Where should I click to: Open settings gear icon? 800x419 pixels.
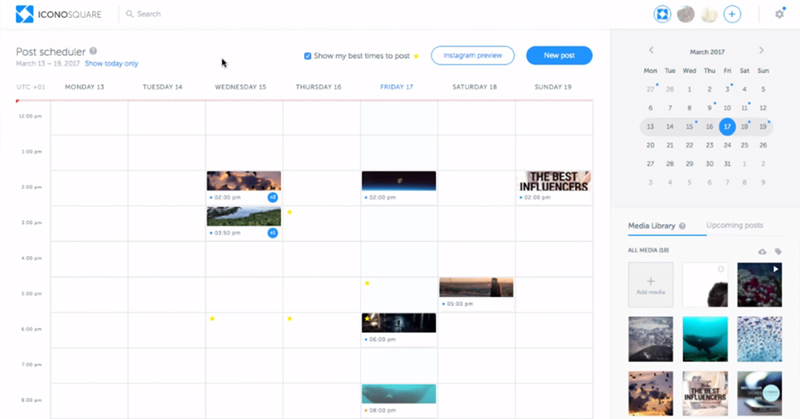[780, 14]
